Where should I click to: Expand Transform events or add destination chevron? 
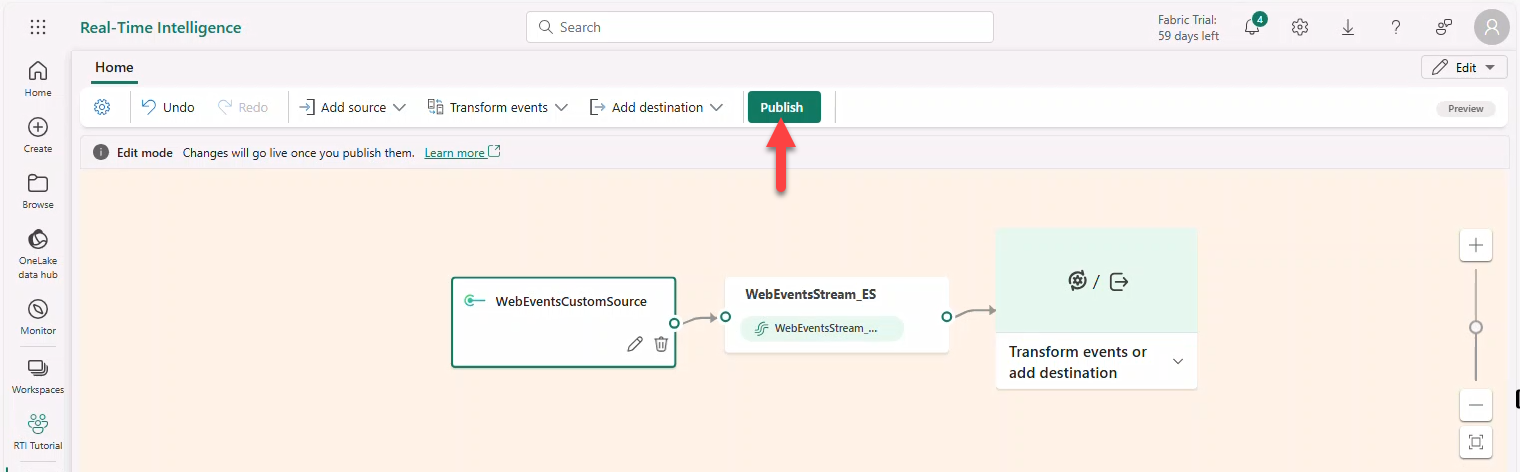pyautogui.click(x=1177, y=362)
